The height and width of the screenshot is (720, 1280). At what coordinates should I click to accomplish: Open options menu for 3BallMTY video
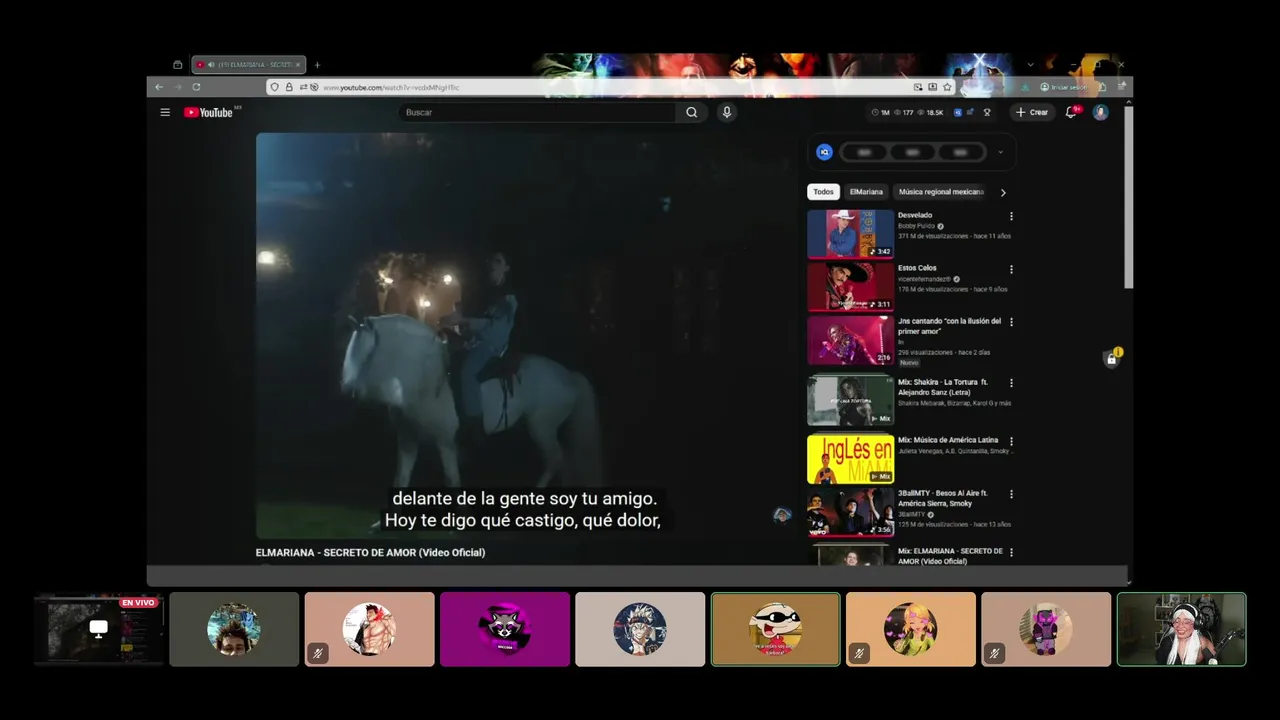[1011, 494]
